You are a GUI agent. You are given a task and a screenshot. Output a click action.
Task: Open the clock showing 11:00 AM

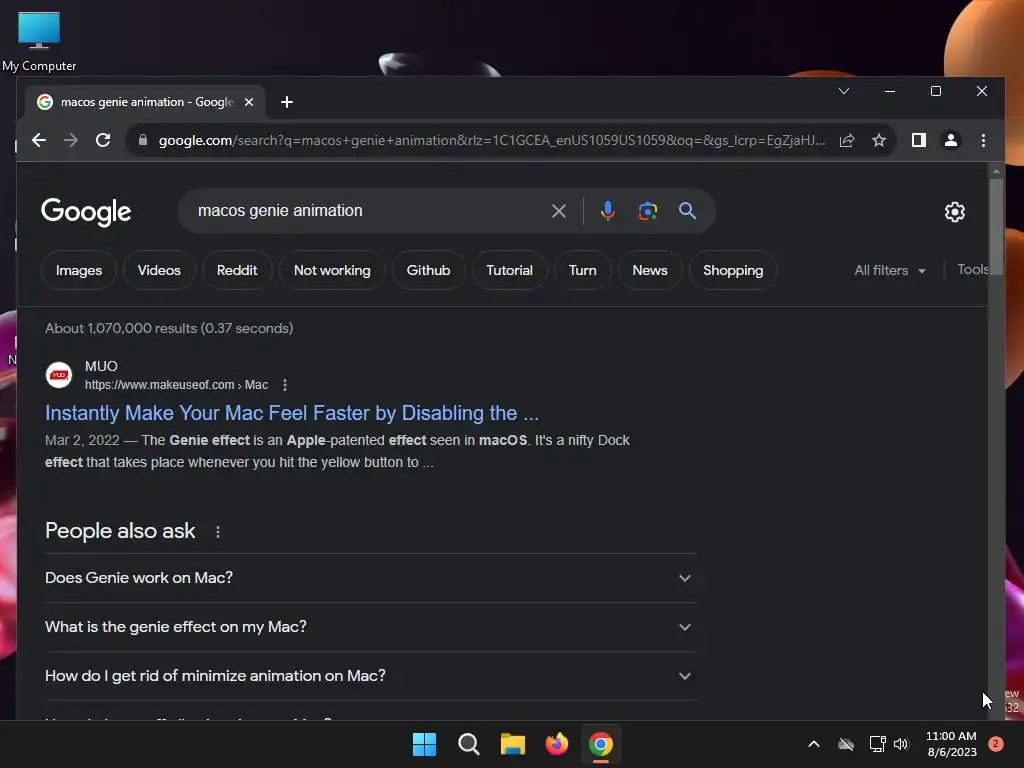(952, 744)
